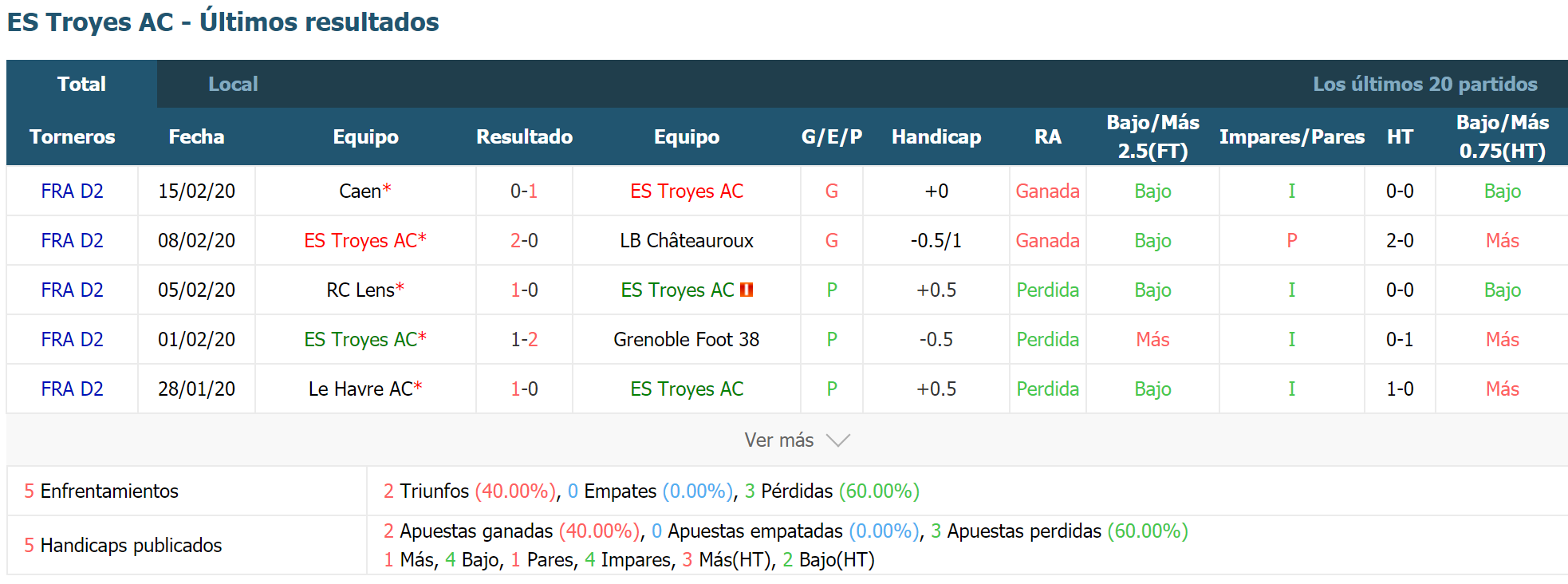The height and width of the screenshot is (584, 1568).
Task: Open the Caen team link
Action: click(x=360, y=191)
